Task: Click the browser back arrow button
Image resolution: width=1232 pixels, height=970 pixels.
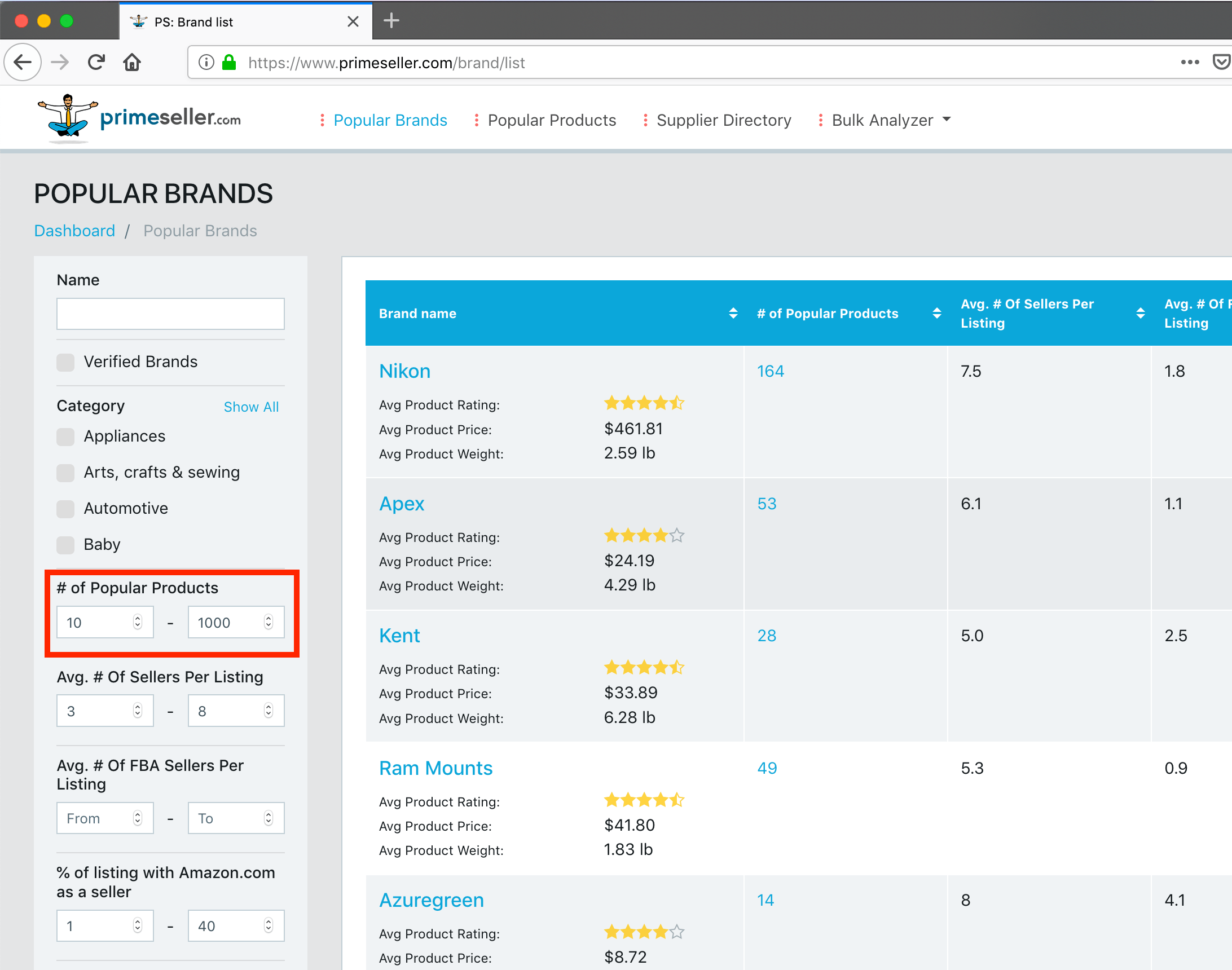Action: (23, 62)
